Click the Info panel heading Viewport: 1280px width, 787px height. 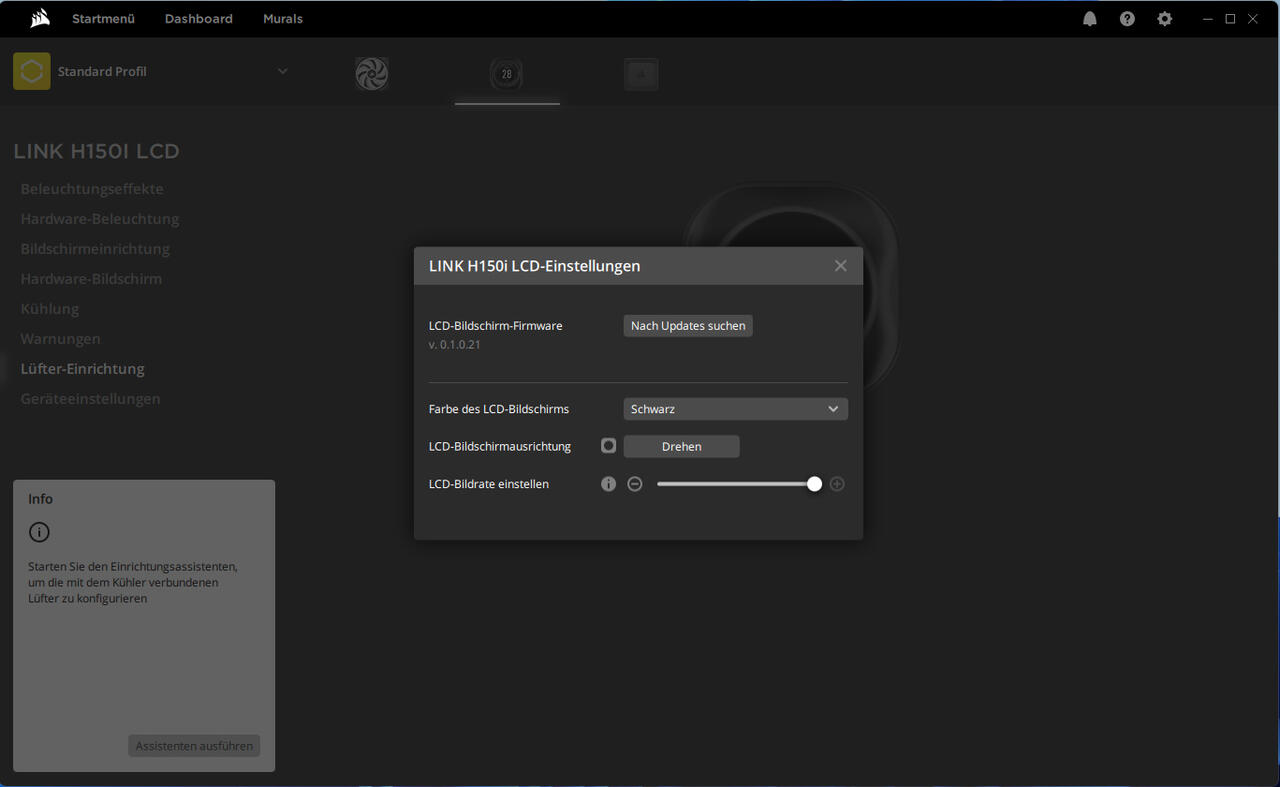(x=40, y=499)
